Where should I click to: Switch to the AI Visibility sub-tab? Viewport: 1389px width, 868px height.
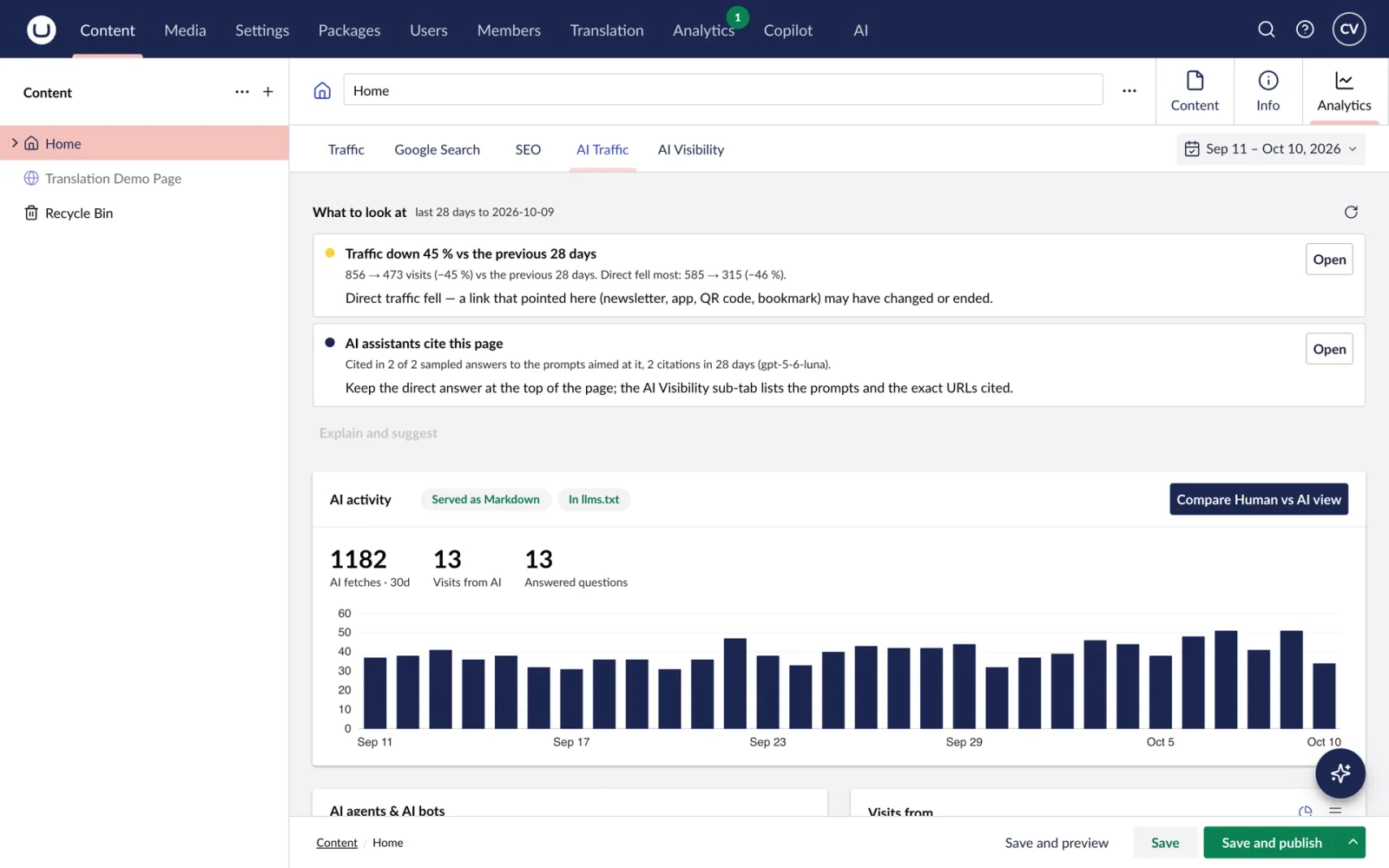tap(691, 149)
